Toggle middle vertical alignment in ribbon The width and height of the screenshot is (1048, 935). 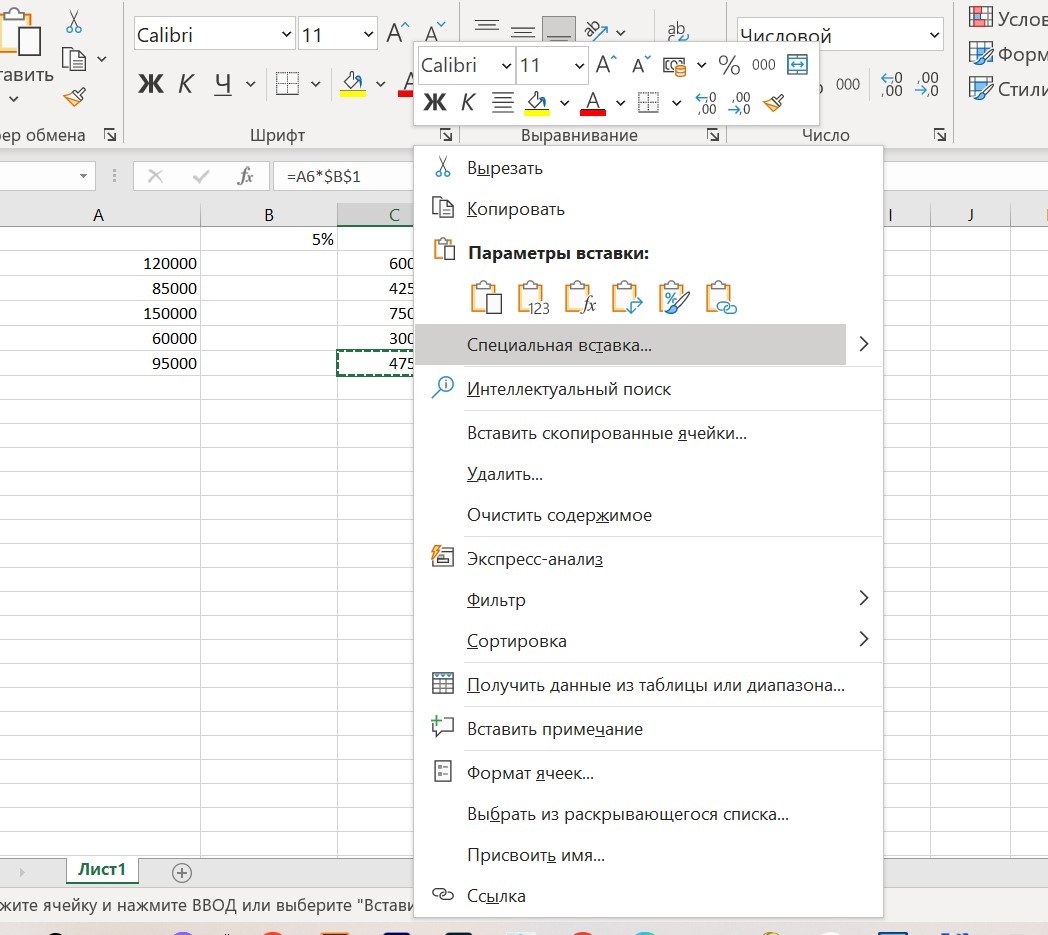point(523,29)
